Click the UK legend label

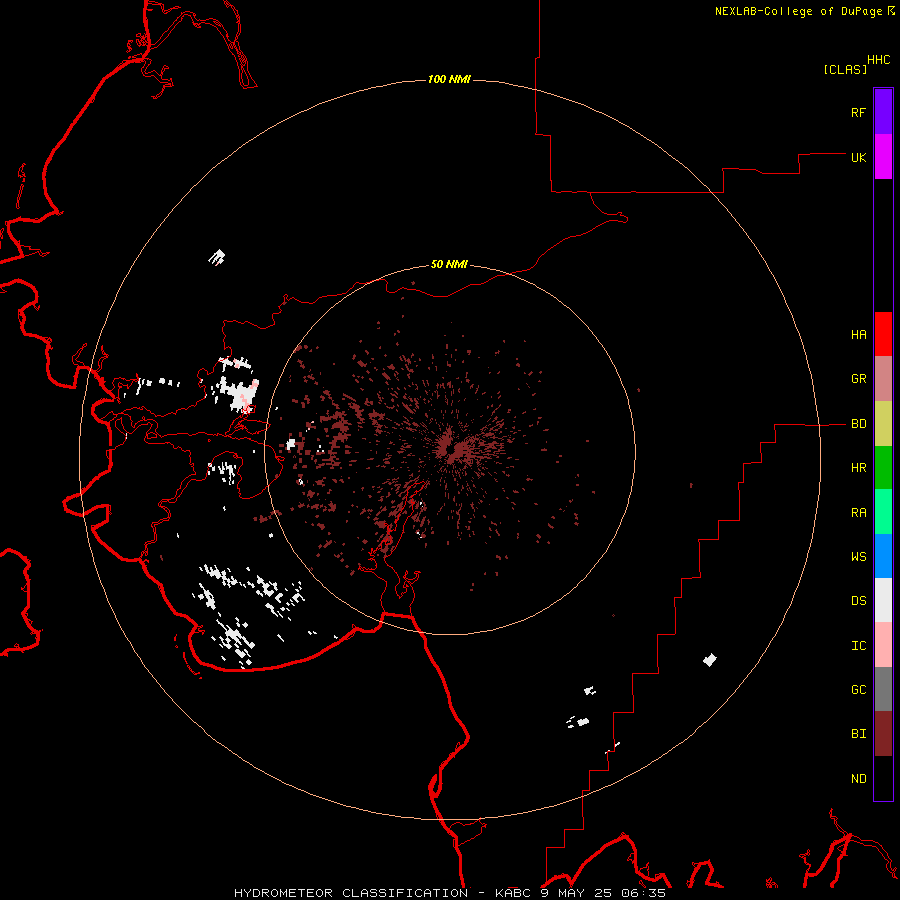pyautogui.click(x=858, y=157)
